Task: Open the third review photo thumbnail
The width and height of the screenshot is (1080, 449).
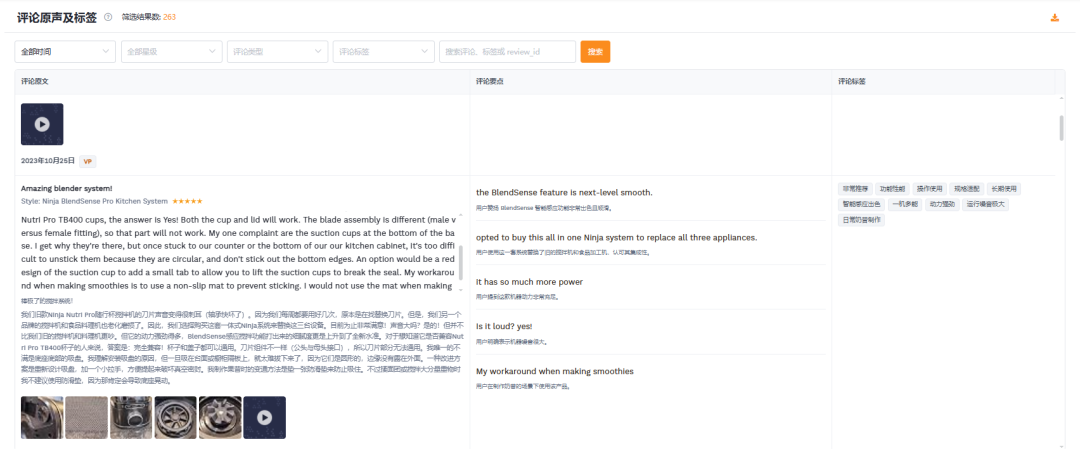Action: (131, 417)
